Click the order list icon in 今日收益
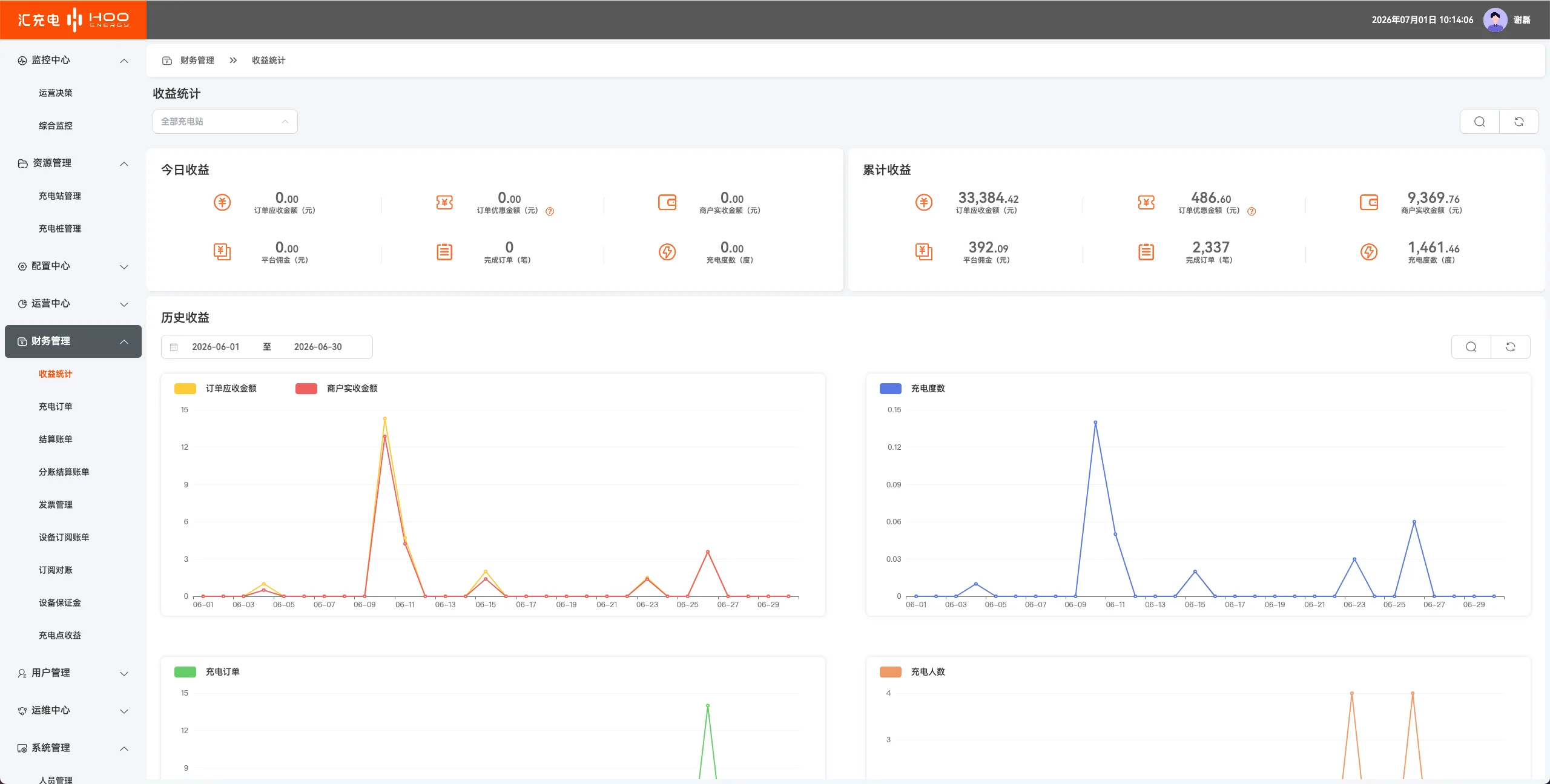Image resolution: width=1550 pixels, height=784 pixels. (444, 252)
